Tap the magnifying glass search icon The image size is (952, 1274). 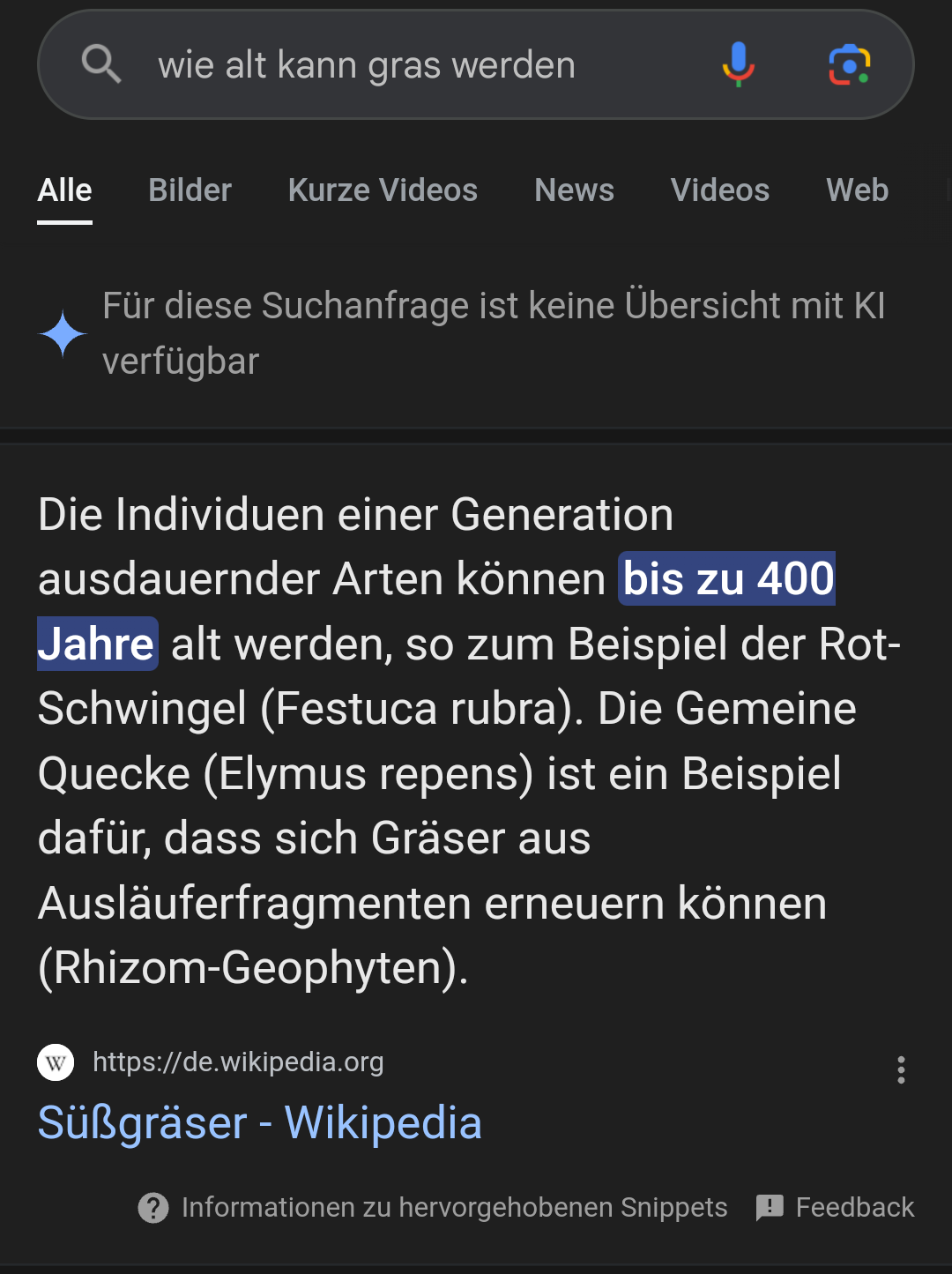point(101,64)
